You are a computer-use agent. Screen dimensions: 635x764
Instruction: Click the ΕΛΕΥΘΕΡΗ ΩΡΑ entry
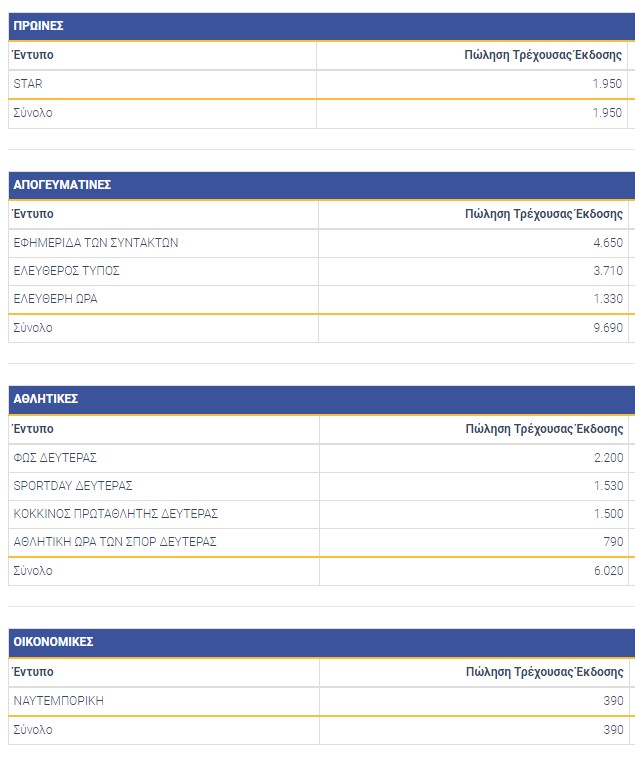[56, 299]
